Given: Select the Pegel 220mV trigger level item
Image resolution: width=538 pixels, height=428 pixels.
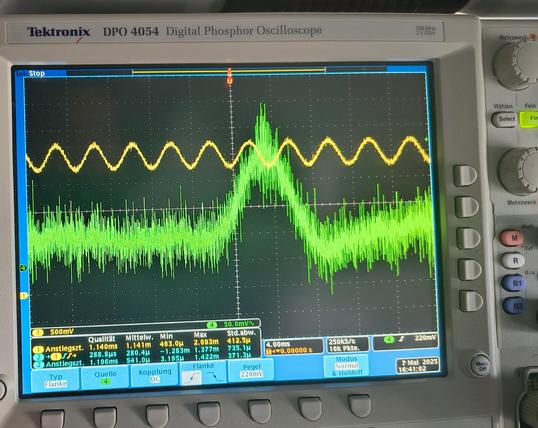Looking at the screenshot, I should (x=251, y=370).
